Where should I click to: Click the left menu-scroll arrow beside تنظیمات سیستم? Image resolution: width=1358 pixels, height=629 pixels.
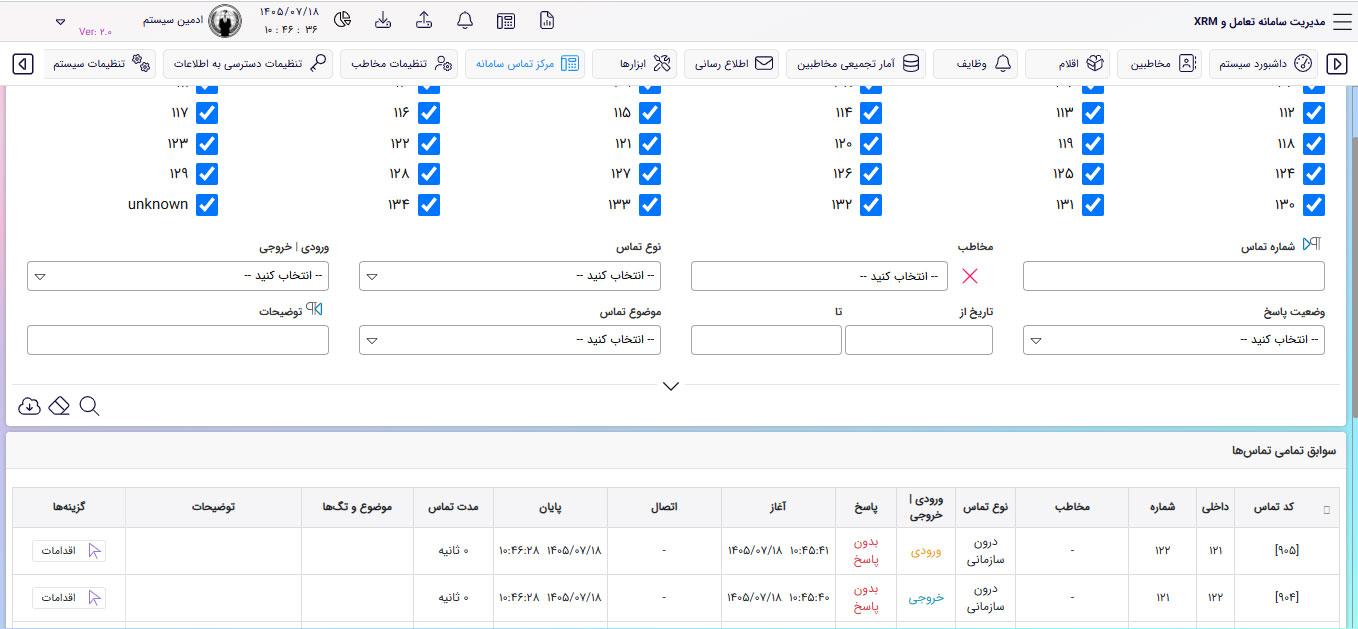pyautogui.click(x=23, y=64)
